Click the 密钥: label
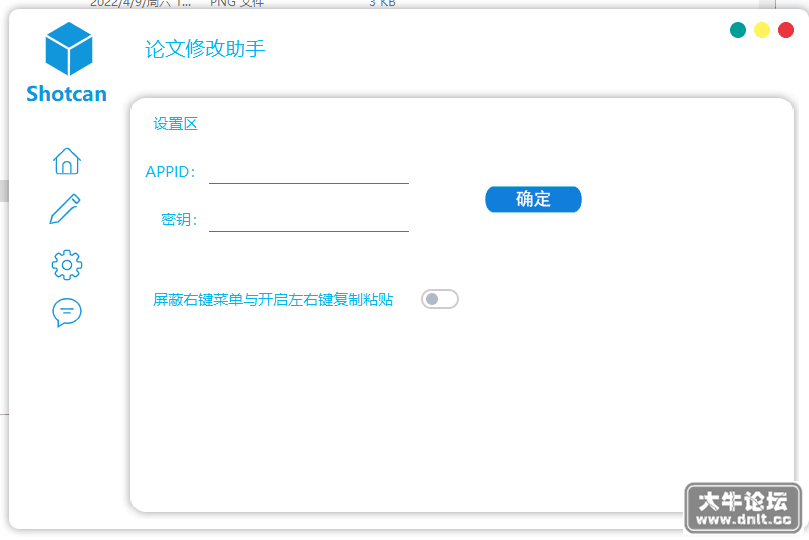 point(179,220)
